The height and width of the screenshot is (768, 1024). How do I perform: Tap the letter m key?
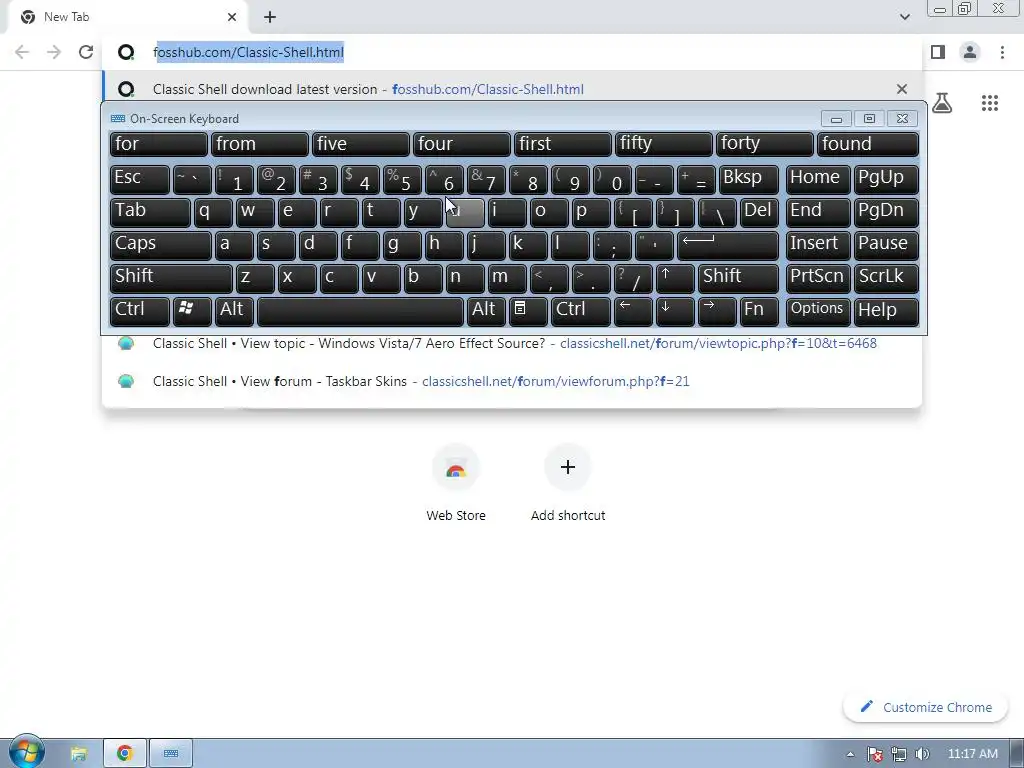click(507, 278)
